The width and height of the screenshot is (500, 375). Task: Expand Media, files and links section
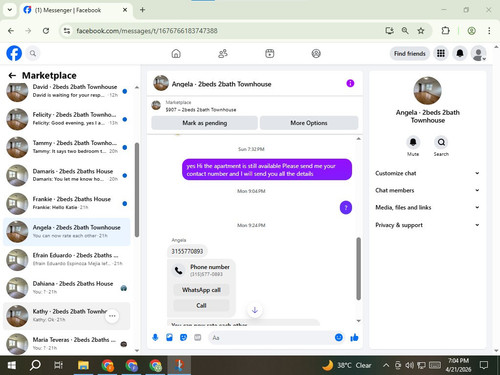pos(427,207)
